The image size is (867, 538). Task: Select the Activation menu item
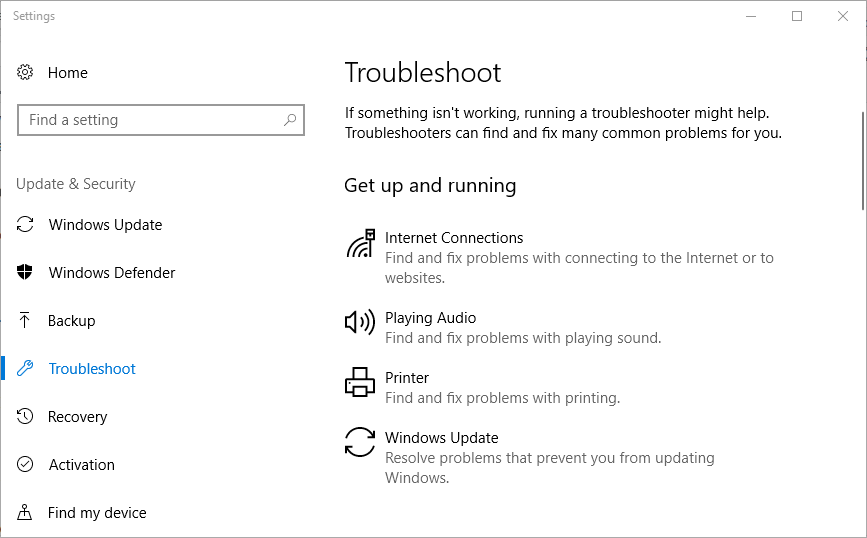coord(81,465)
